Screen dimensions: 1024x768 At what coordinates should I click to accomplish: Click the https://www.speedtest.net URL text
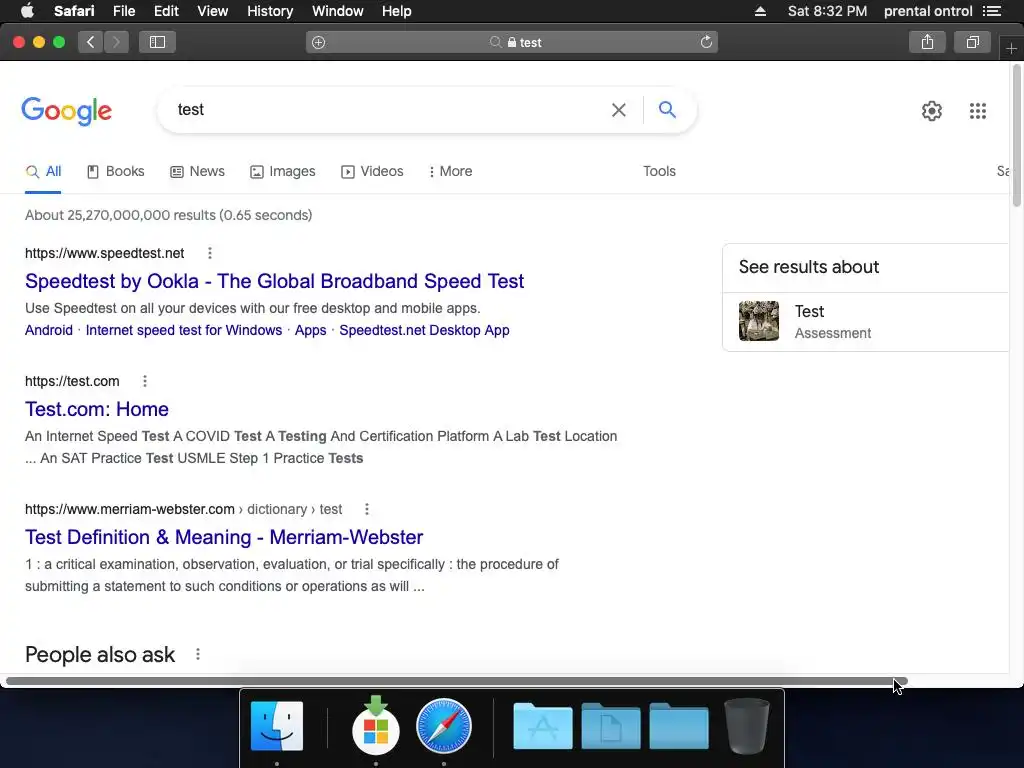pyautogui.click(x=104, y=253)
